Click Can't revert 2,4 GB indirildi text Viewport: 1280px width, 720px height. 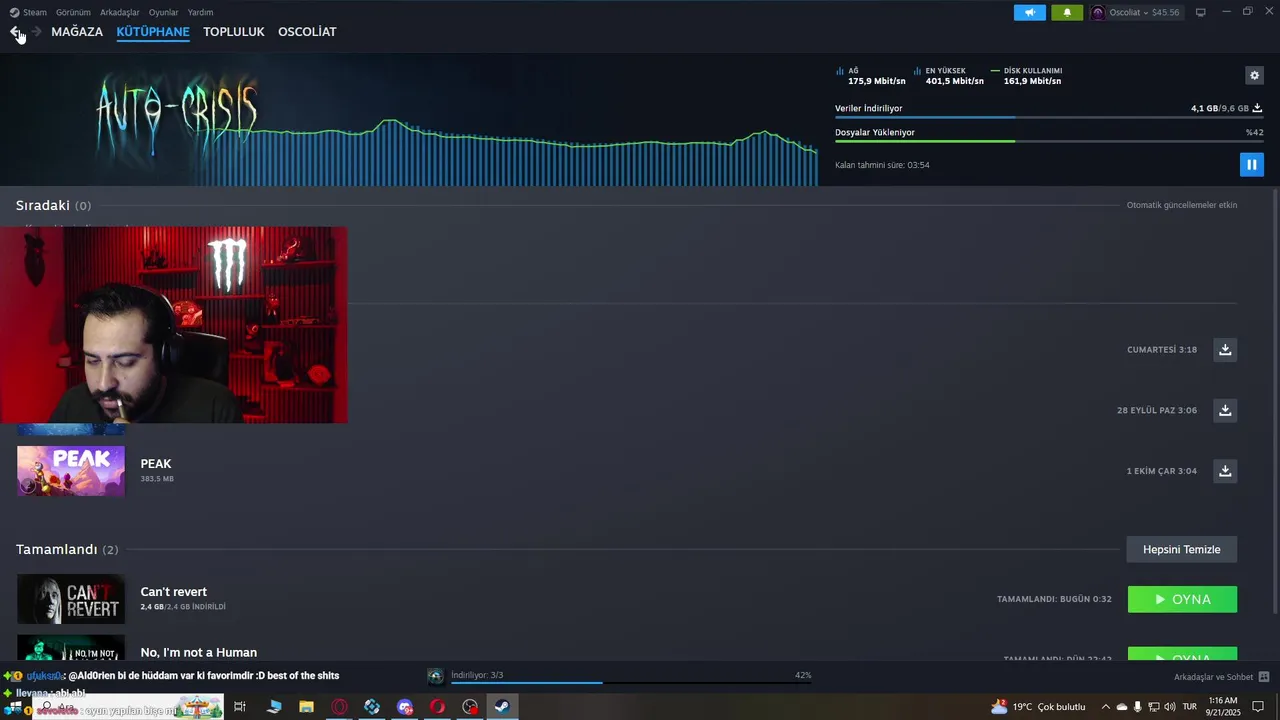click(x=183, y=607)
